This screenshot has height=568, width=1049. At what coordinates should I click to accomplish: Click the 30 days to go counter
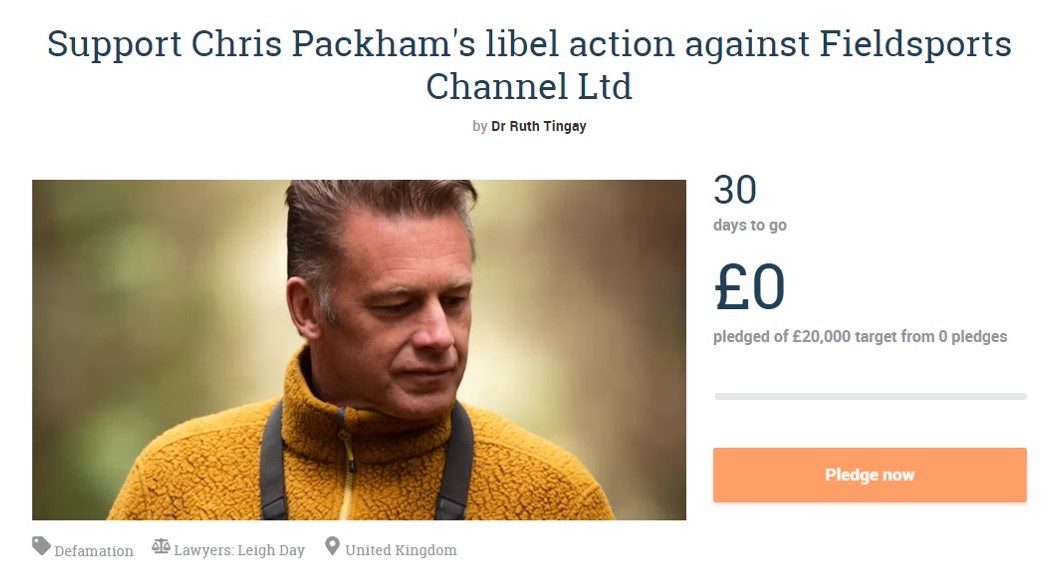pos(735,190)
